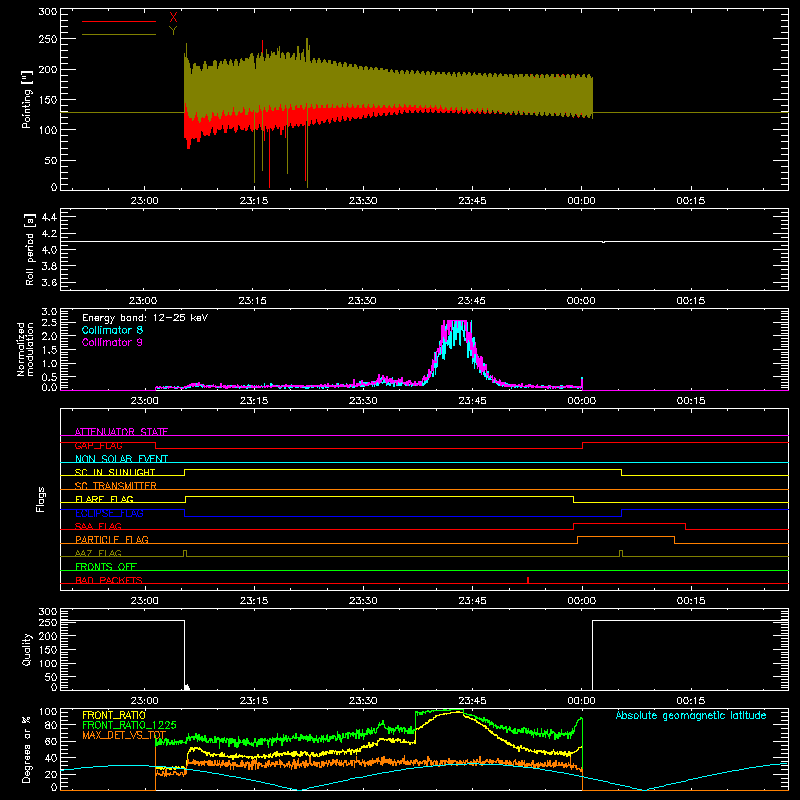Select the ECLIPSE_FLAG label

109,513
